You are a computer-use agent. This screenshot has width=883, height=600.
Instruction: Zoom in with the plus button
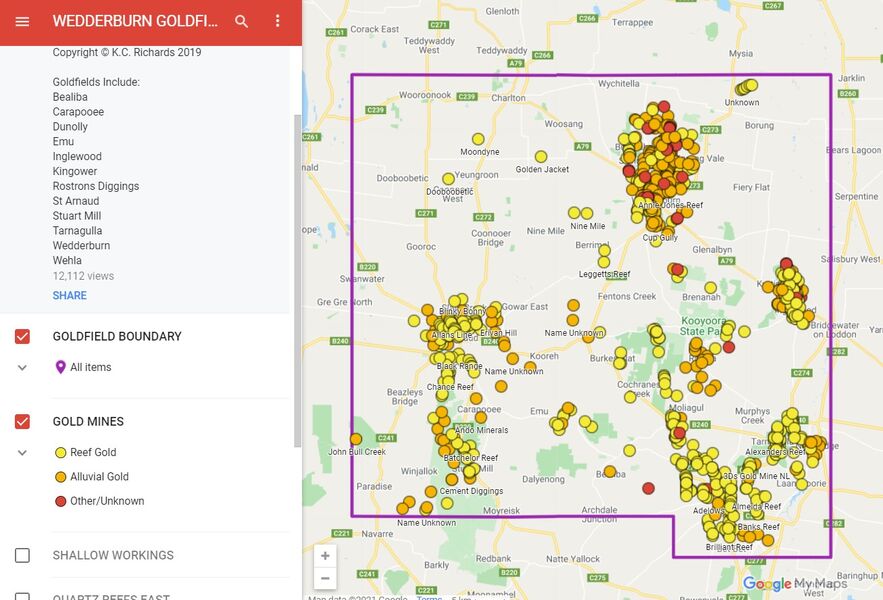[325, 556]
